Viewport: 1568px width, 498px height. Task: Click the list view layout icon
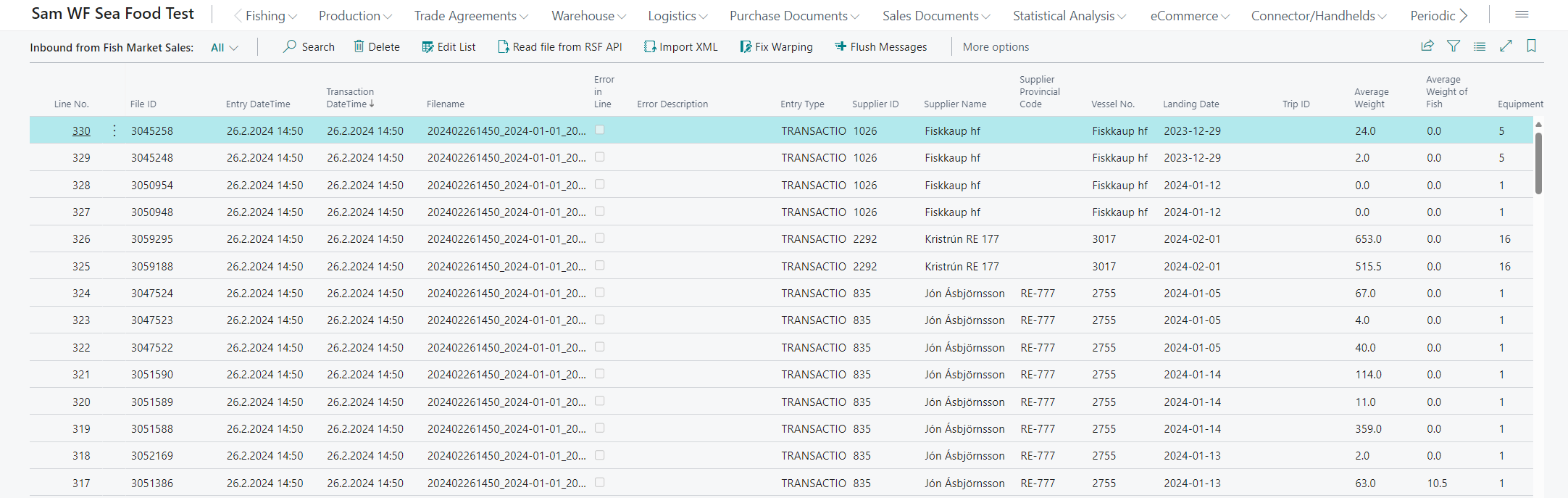1480,46
